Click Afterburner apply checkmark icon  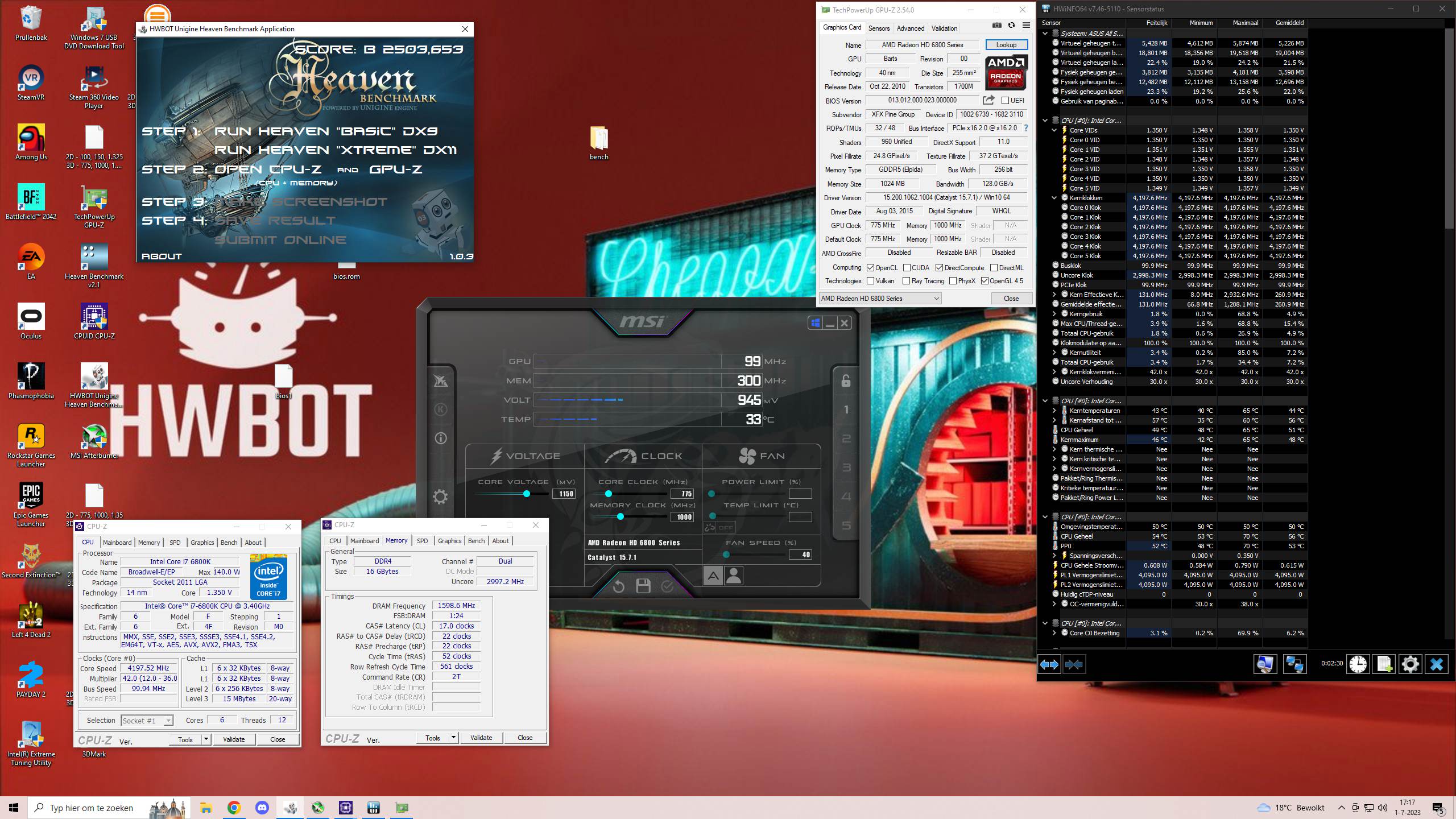(x=667, y=586)
